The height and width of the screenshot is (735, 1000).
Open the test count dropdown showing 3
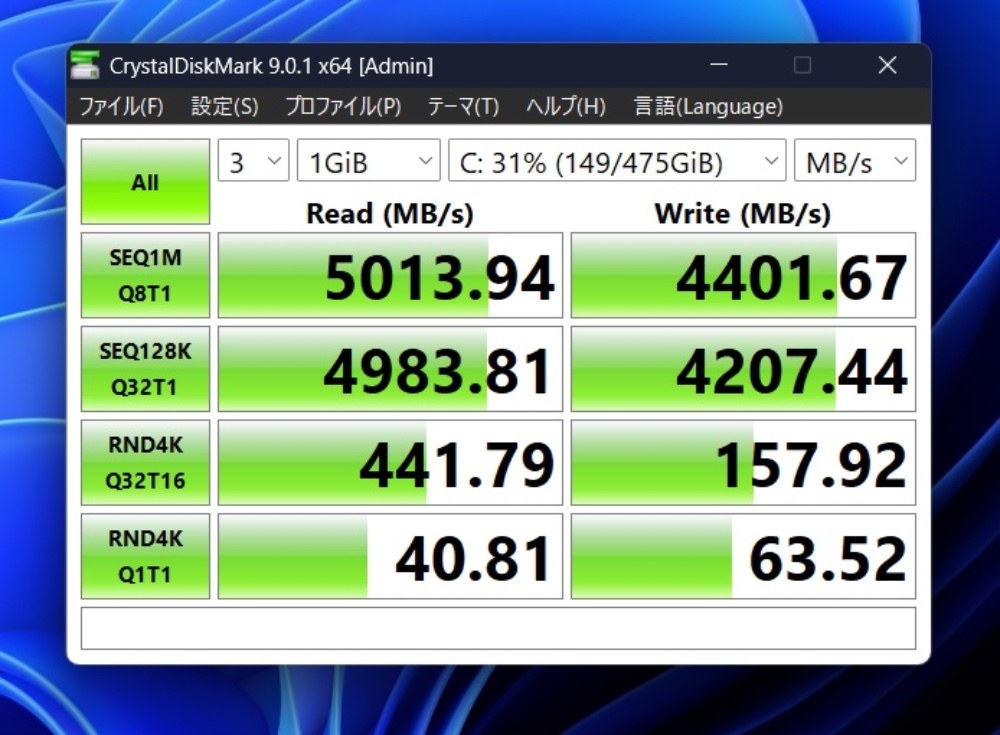(x=253, y=160)
